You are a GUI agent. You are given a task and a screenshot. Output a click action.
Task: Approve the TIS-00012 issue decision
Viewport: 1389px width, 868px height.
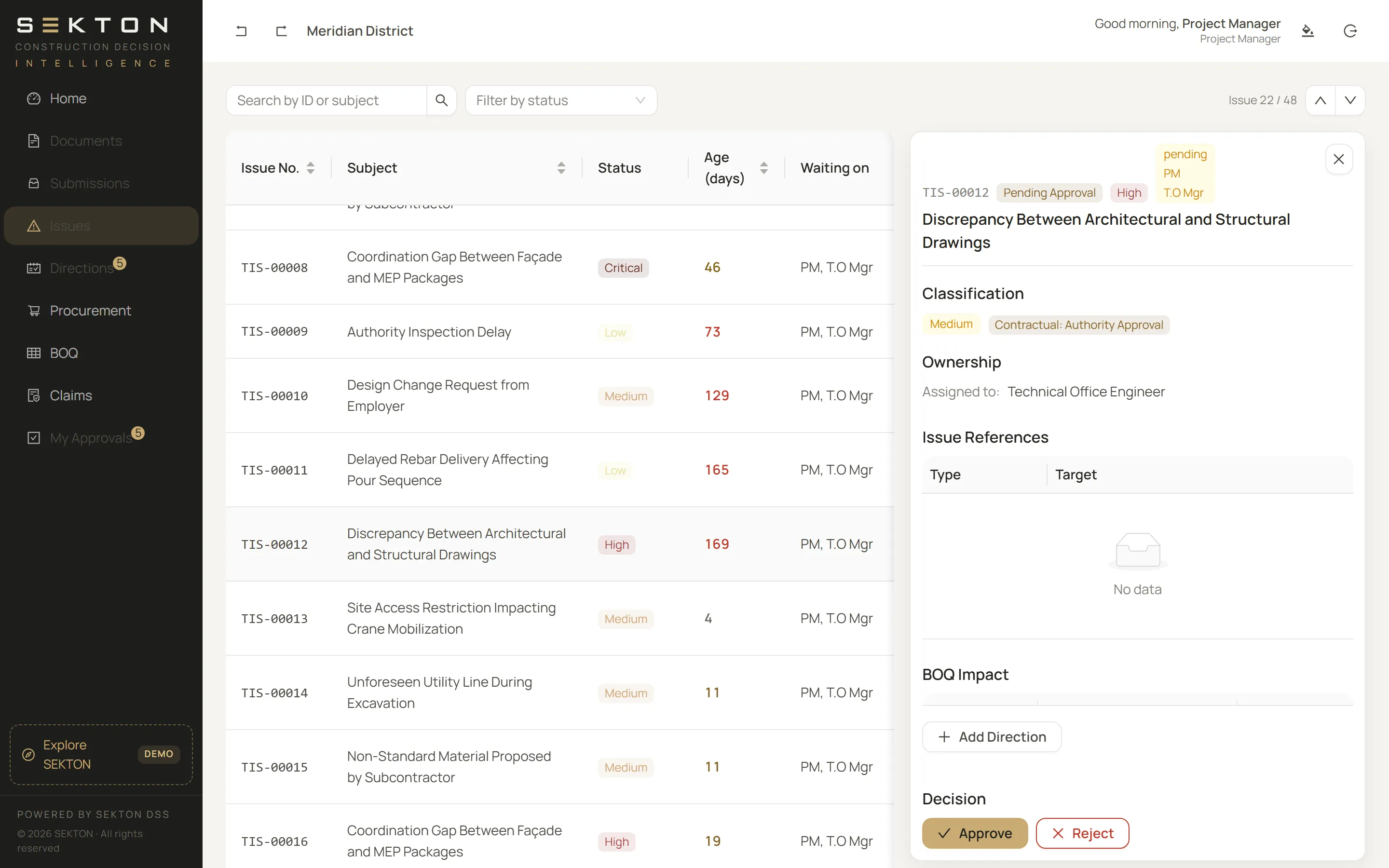pos(975,833)
